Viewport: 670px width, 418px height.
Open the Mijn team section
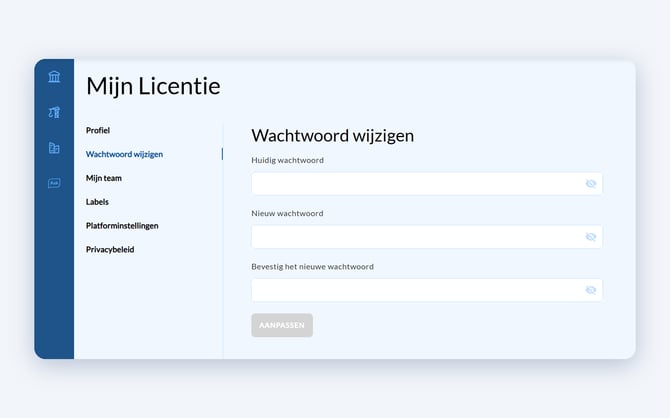click(x=104, y=178)
